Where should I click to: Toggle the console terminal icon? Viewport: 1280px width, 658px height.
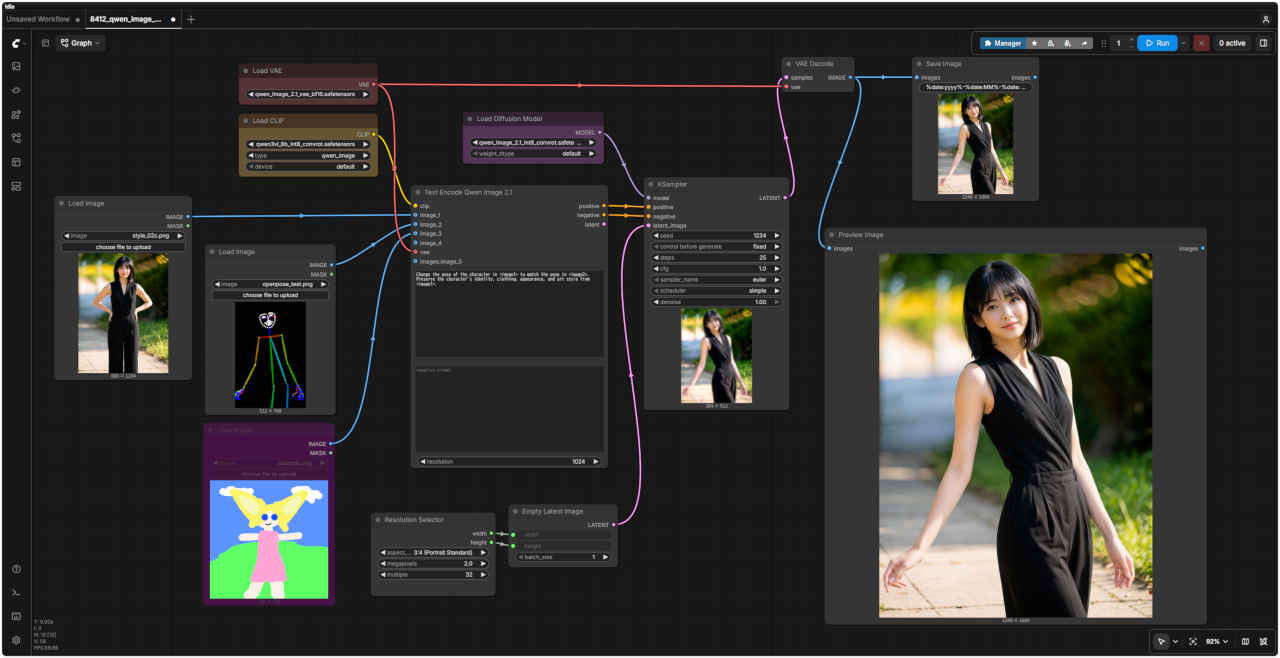pos(16,593)
